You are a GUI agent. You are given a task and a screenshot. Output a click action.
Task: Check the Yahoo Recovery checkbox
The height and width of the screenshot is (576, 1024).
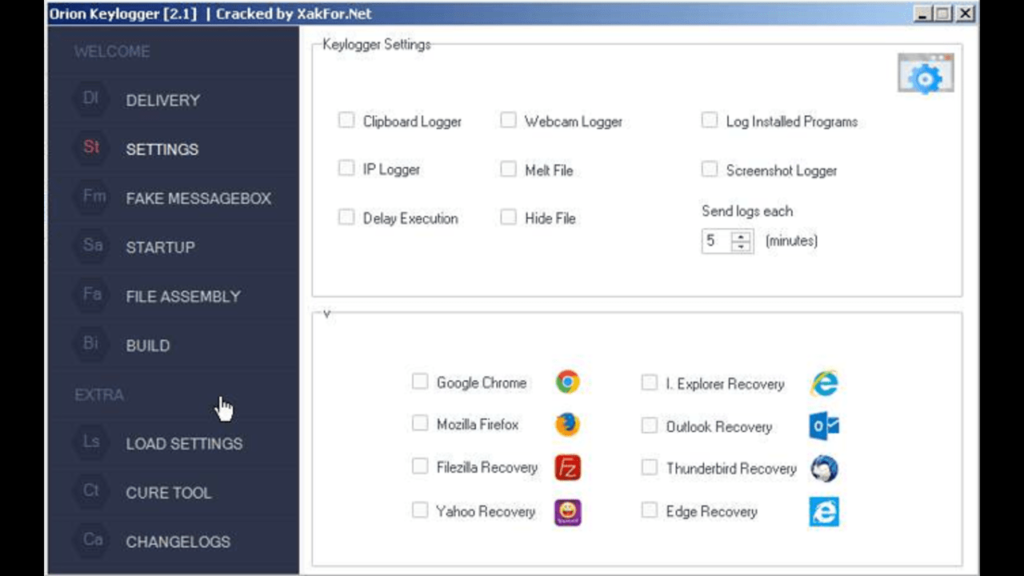click(420, 510)
